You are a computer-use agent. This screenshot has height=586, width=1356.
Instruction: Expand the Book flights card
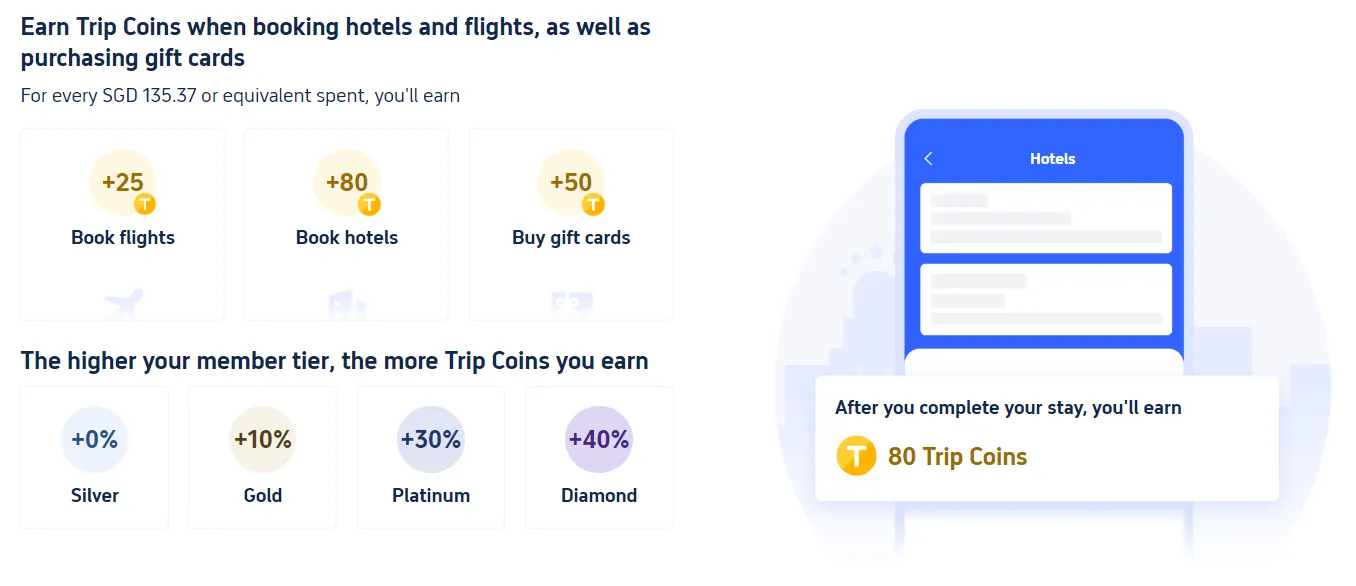(x=122, y=223)
